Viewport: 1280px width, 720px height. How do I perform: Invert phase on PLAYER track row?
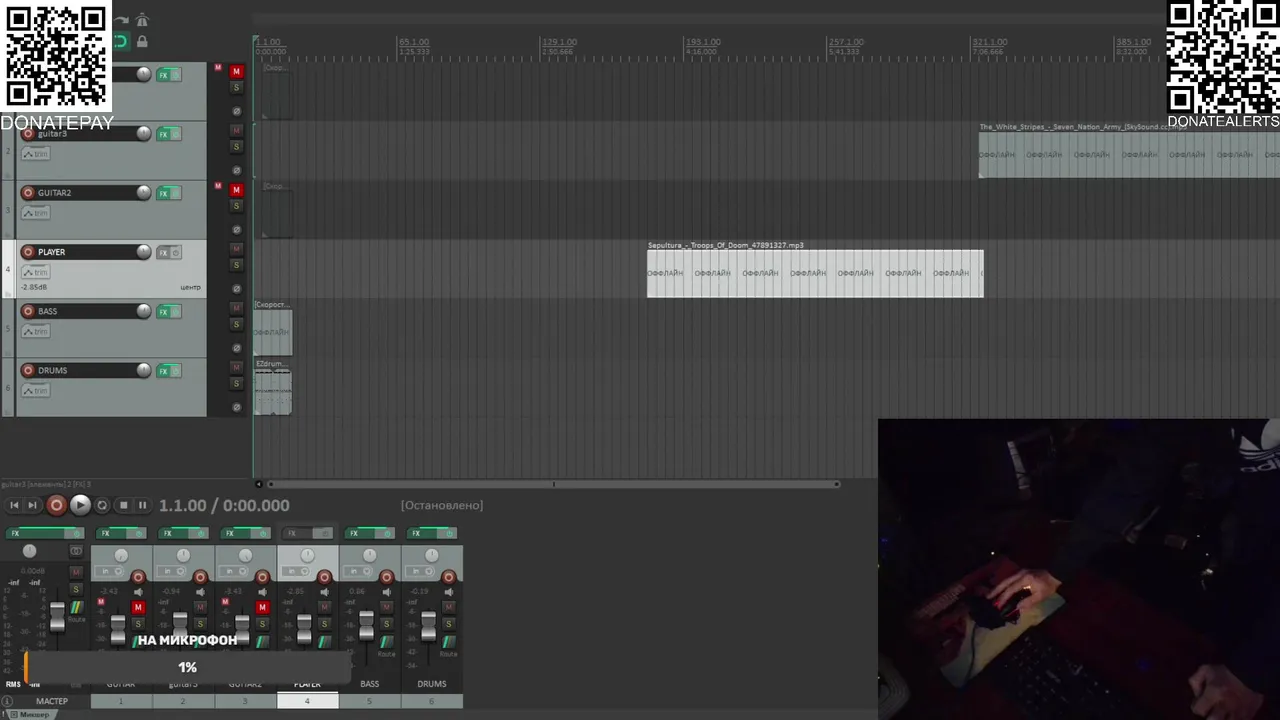[x=237, y=288]
